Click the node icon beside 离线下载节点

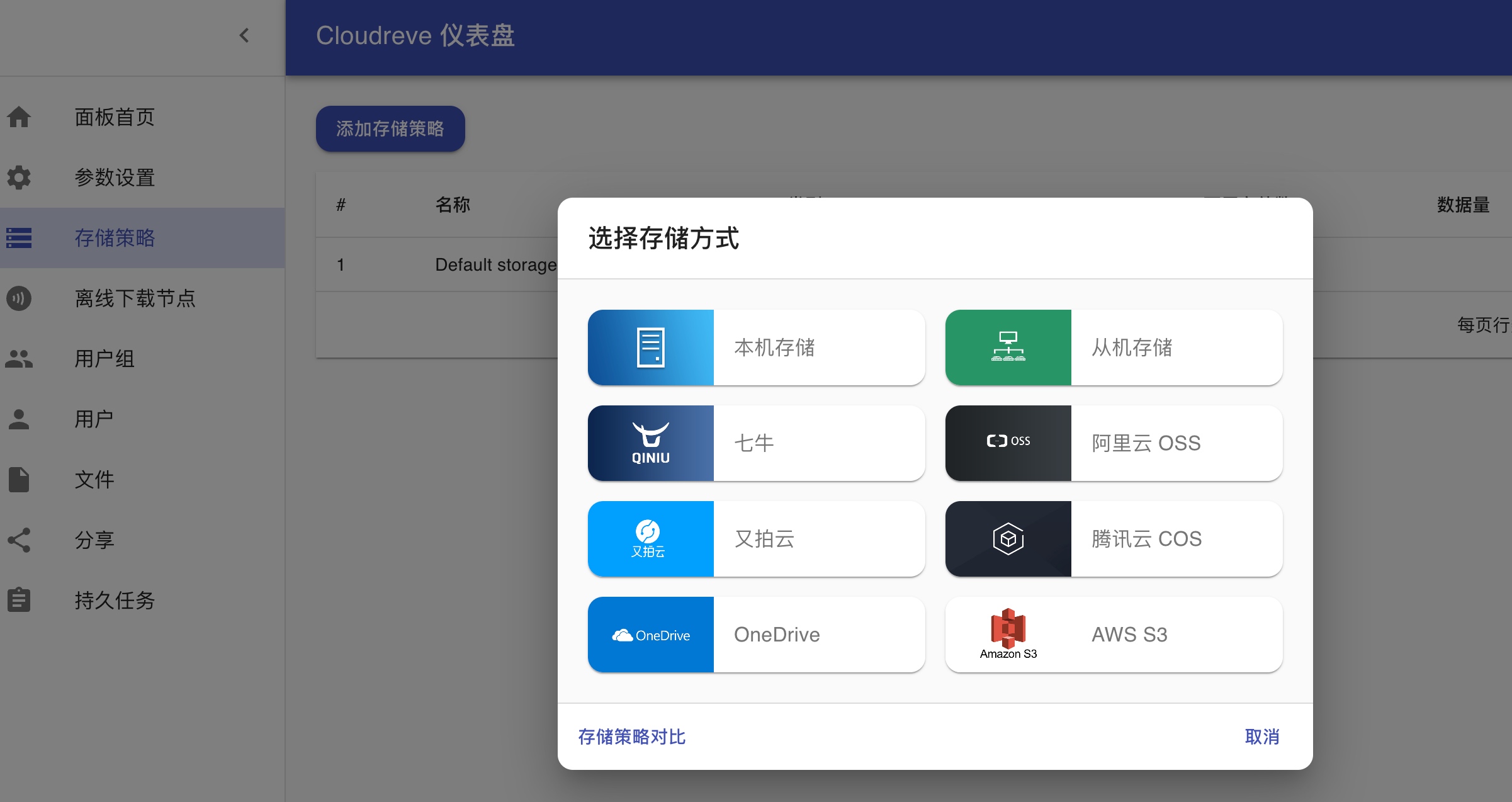pos(19,298)
